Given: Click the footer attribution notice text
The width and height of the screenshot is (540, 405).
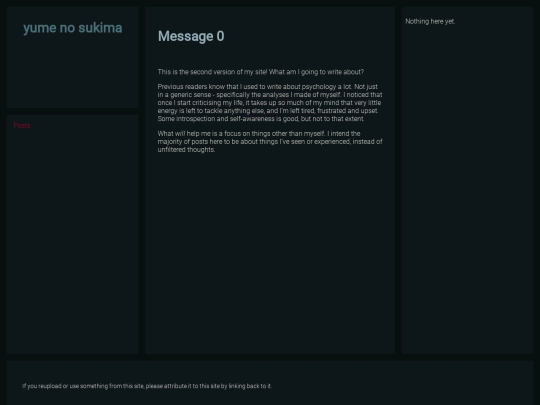Looking at the screenshot, I should click(147, 386).
